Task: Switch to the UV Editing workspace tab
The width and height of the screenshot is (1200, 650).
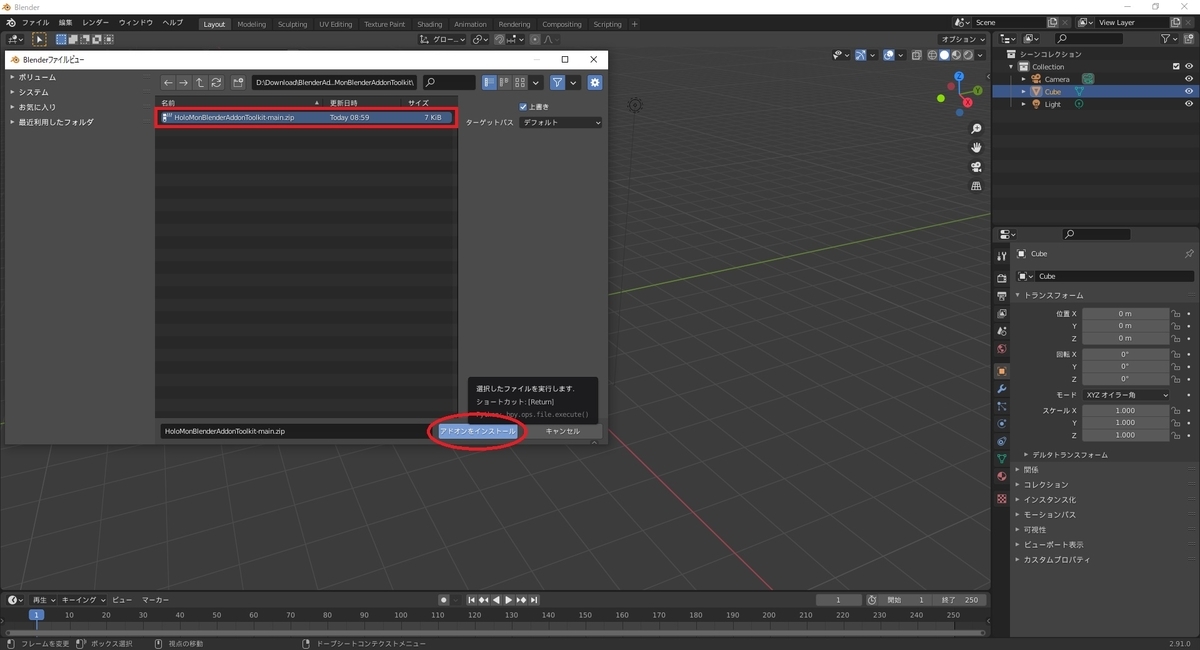Action: (x=336, y=24)
